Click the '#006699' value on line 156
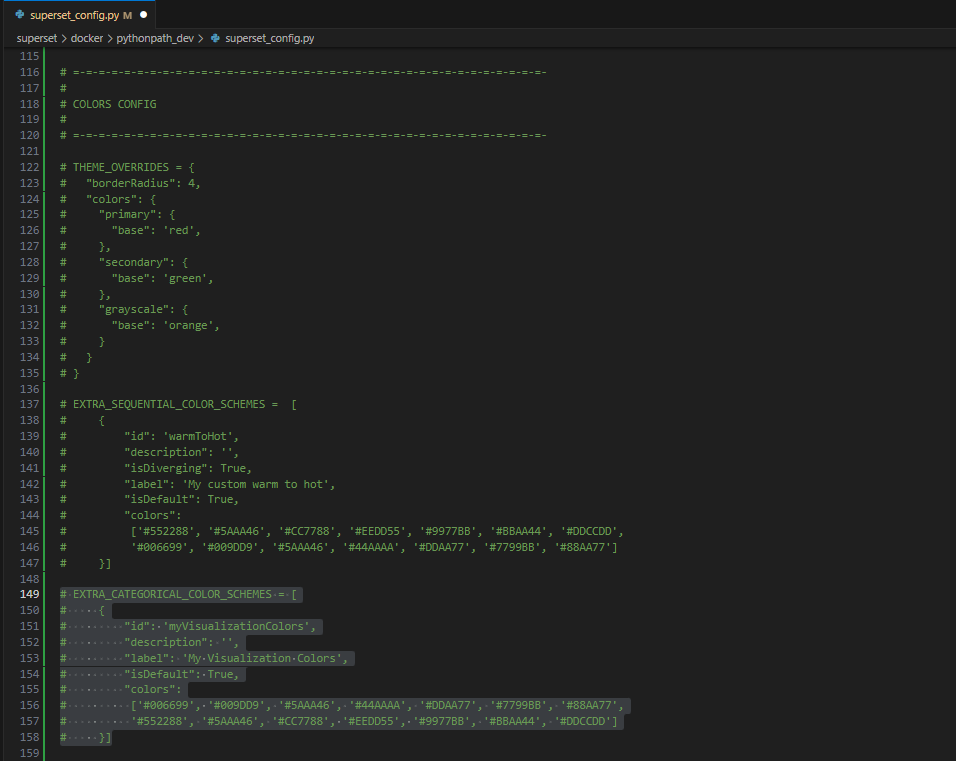 pyautogui.click(x=166, y=706)
